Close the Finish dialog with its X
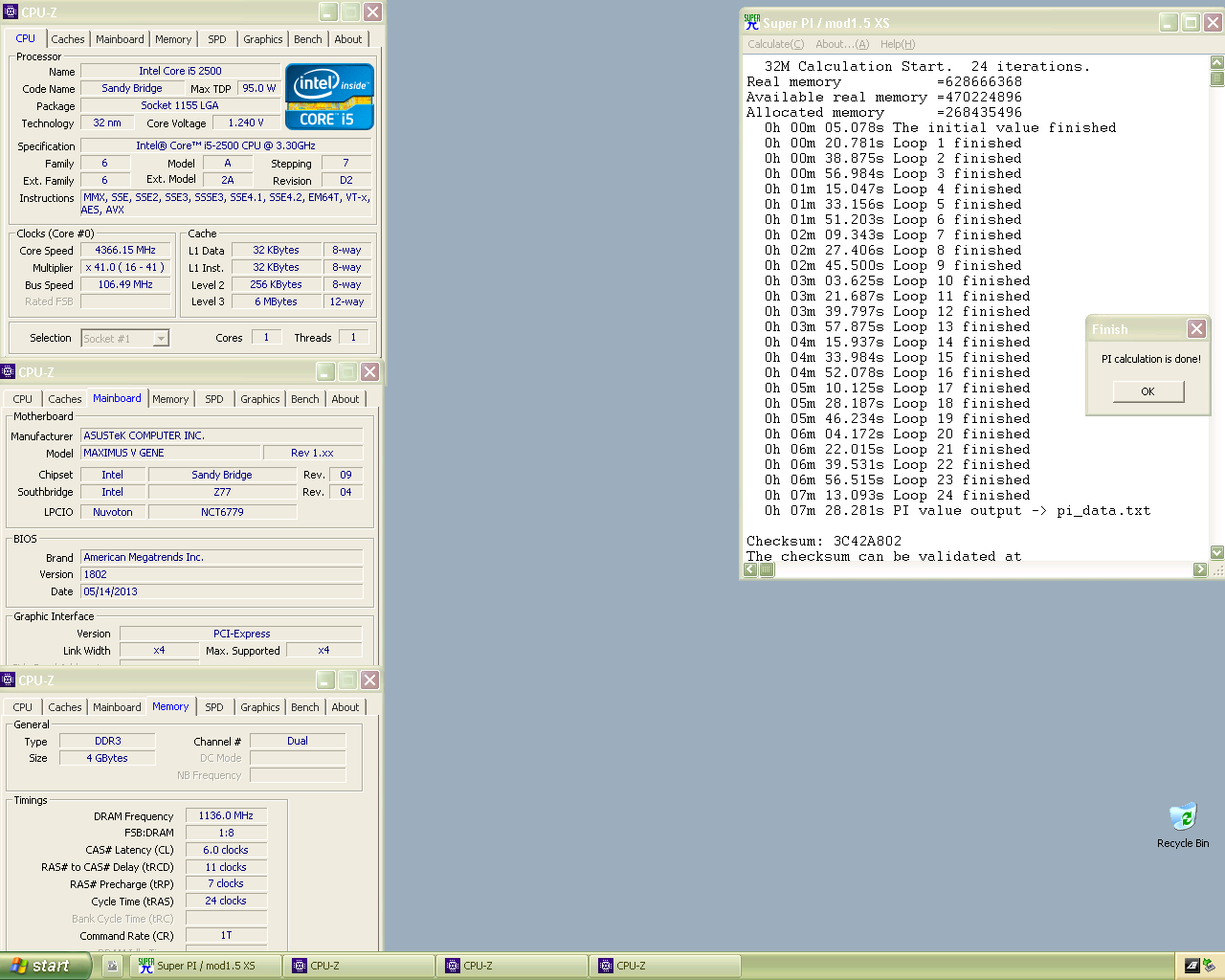This screenshot has width=1225, height=980. pyautogui.click(x=1196, y=328)
